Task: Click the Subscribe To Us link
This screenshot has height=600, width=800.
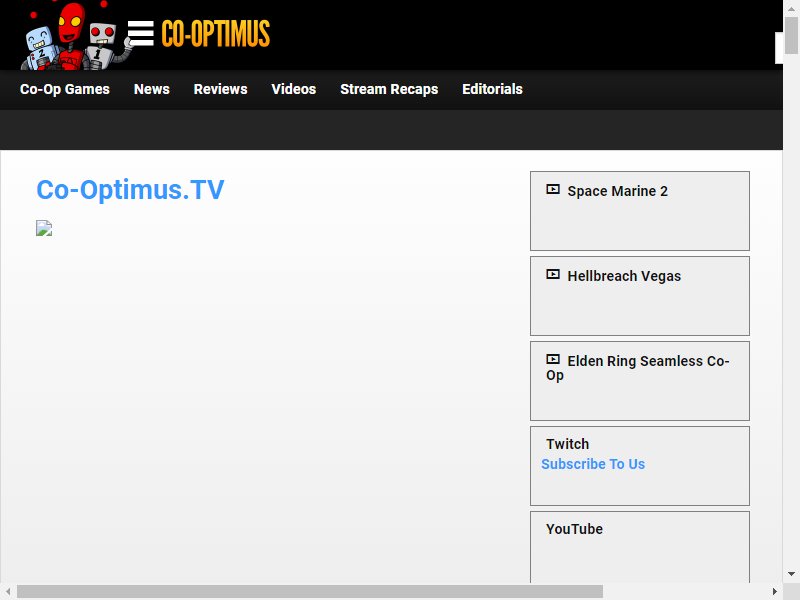Action: click(593, 464)
